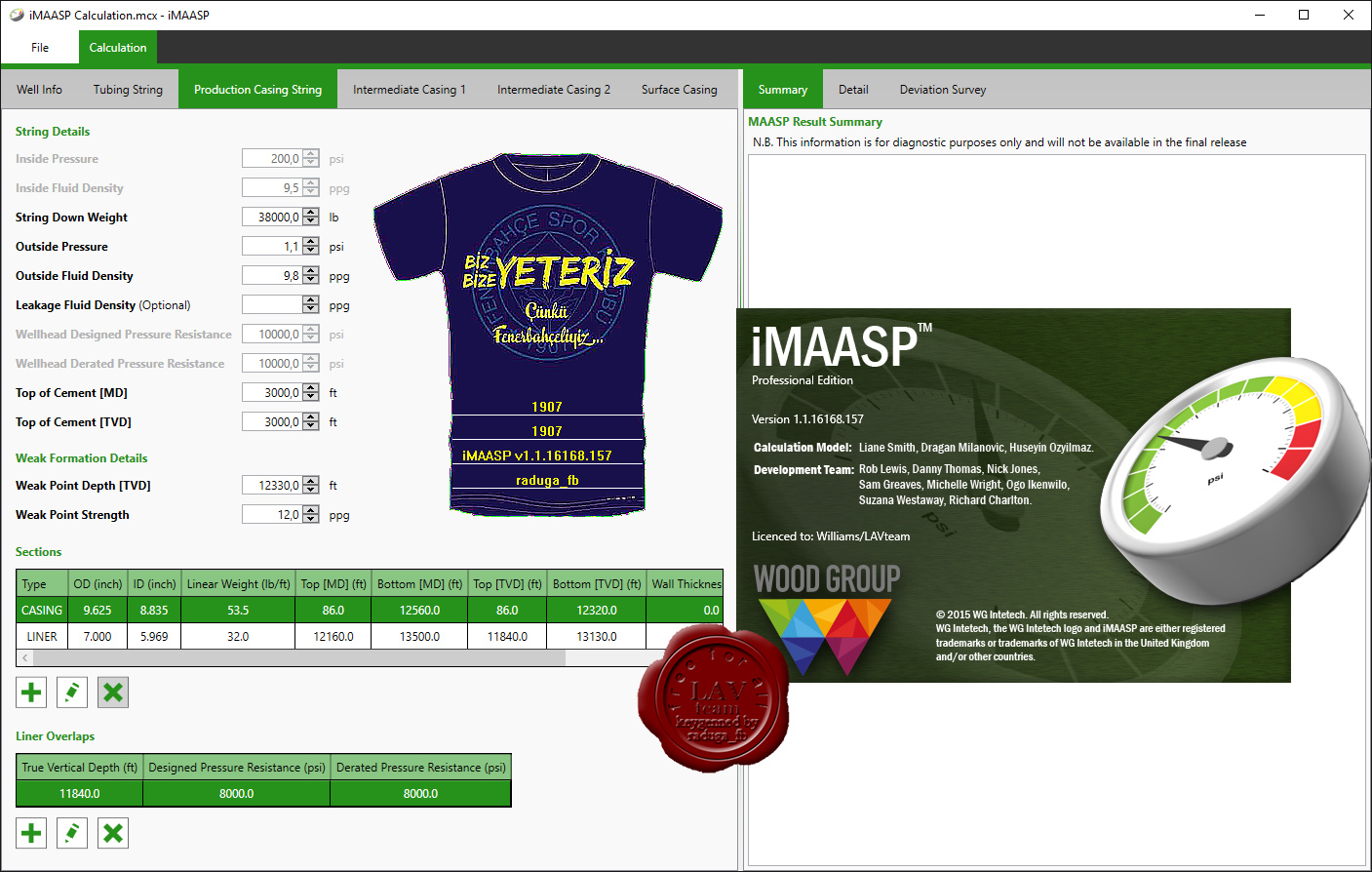Open the Deviation Survey tab

click(943, 90)
